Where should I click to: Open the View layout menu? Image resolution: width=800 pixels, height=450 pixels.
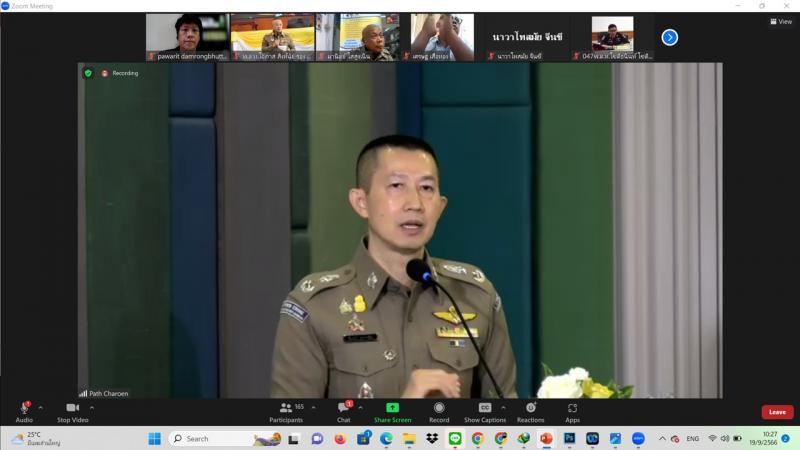coord(781,21)
